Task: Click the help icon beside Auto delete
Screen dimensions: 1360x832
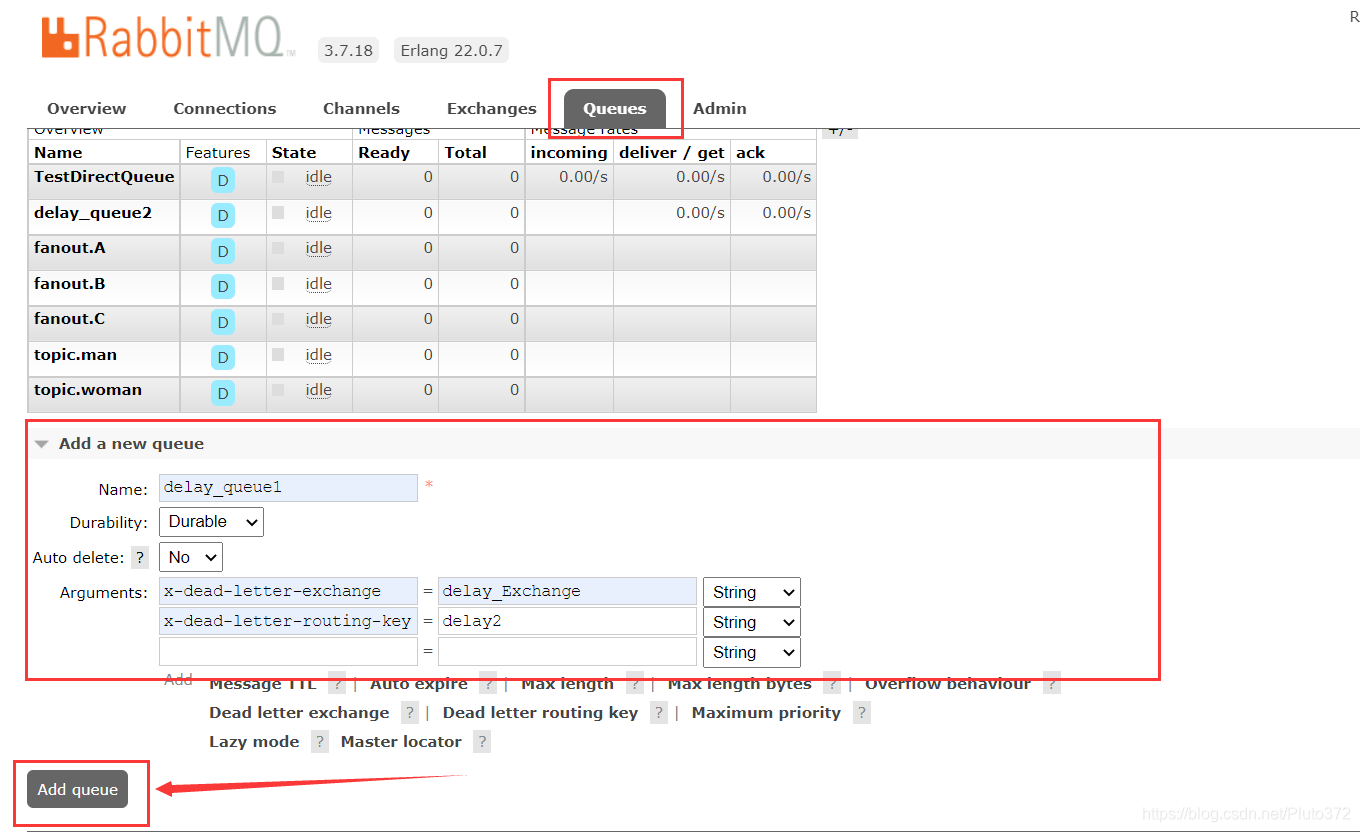Action: [140, 558]
